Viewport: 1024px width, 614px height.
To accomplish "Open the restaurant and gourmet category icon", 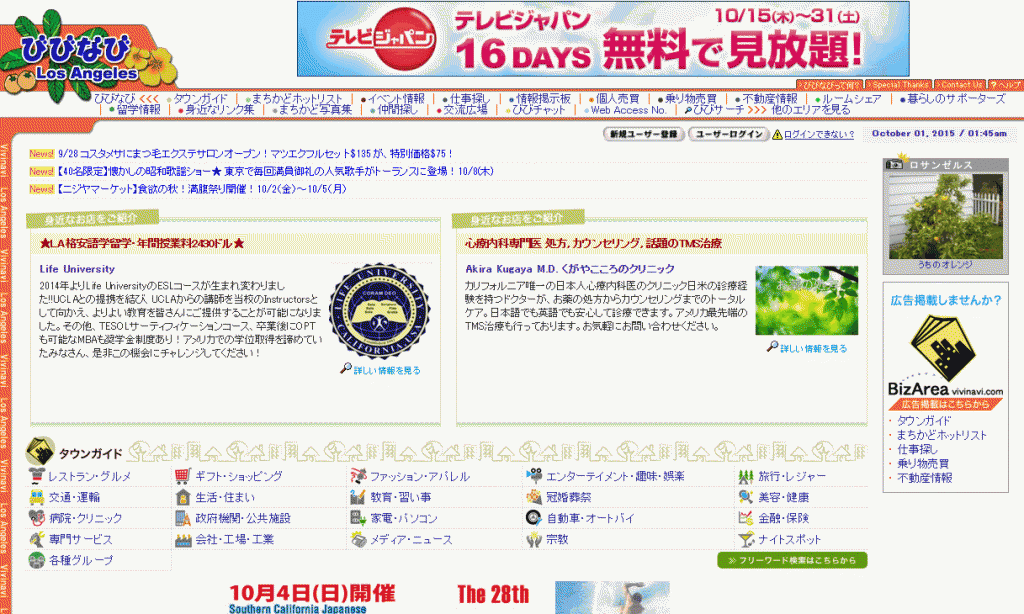I will click(37, 476).
